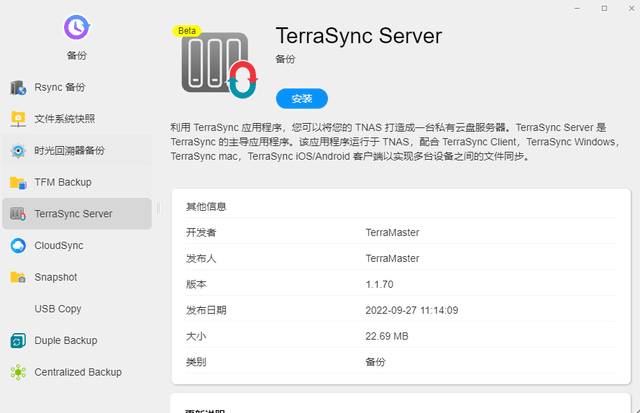Click the app description paragraph
Screen dimensions: 640x413
(x=396, y=142)
